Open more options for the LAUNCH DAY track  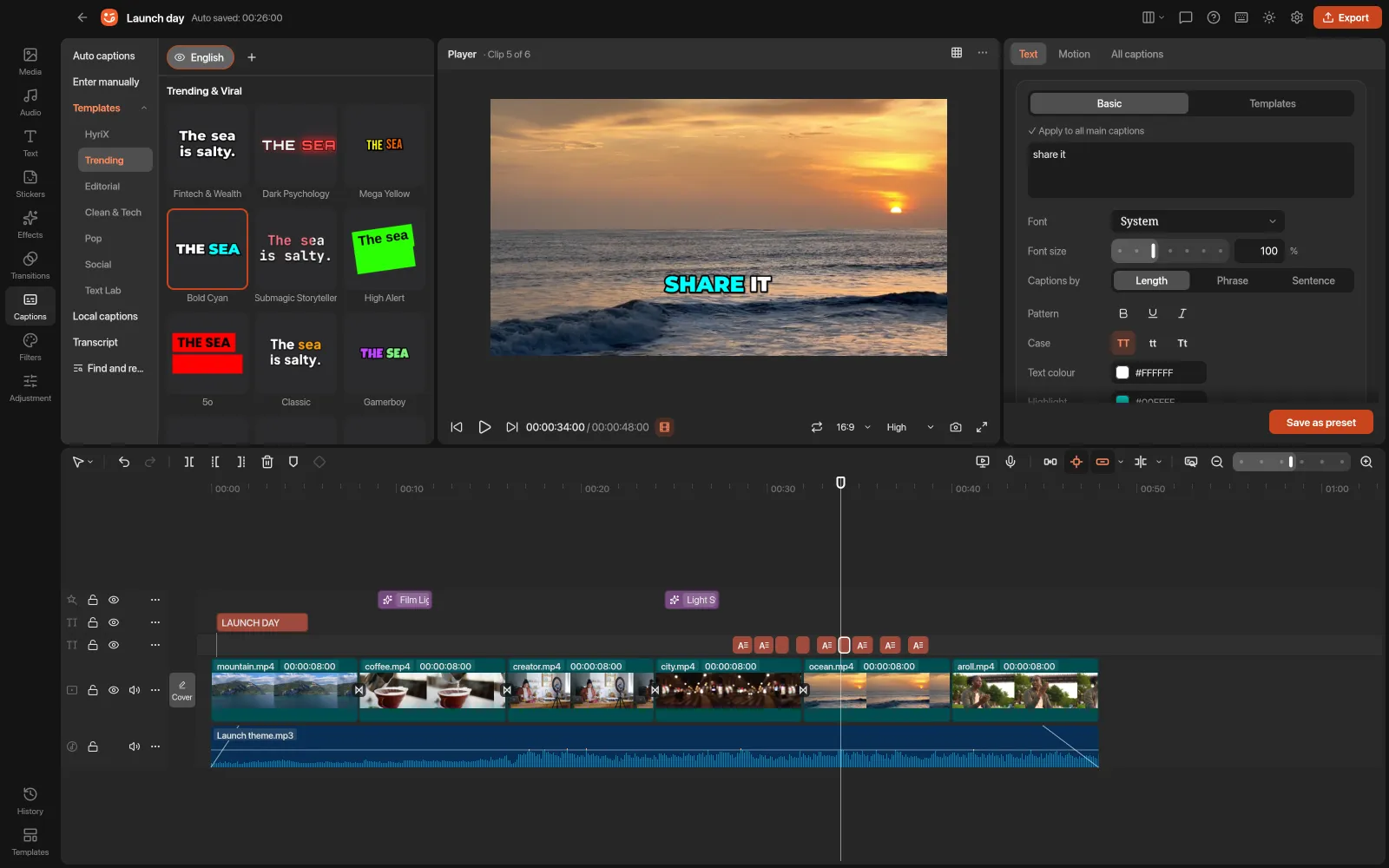155,622
